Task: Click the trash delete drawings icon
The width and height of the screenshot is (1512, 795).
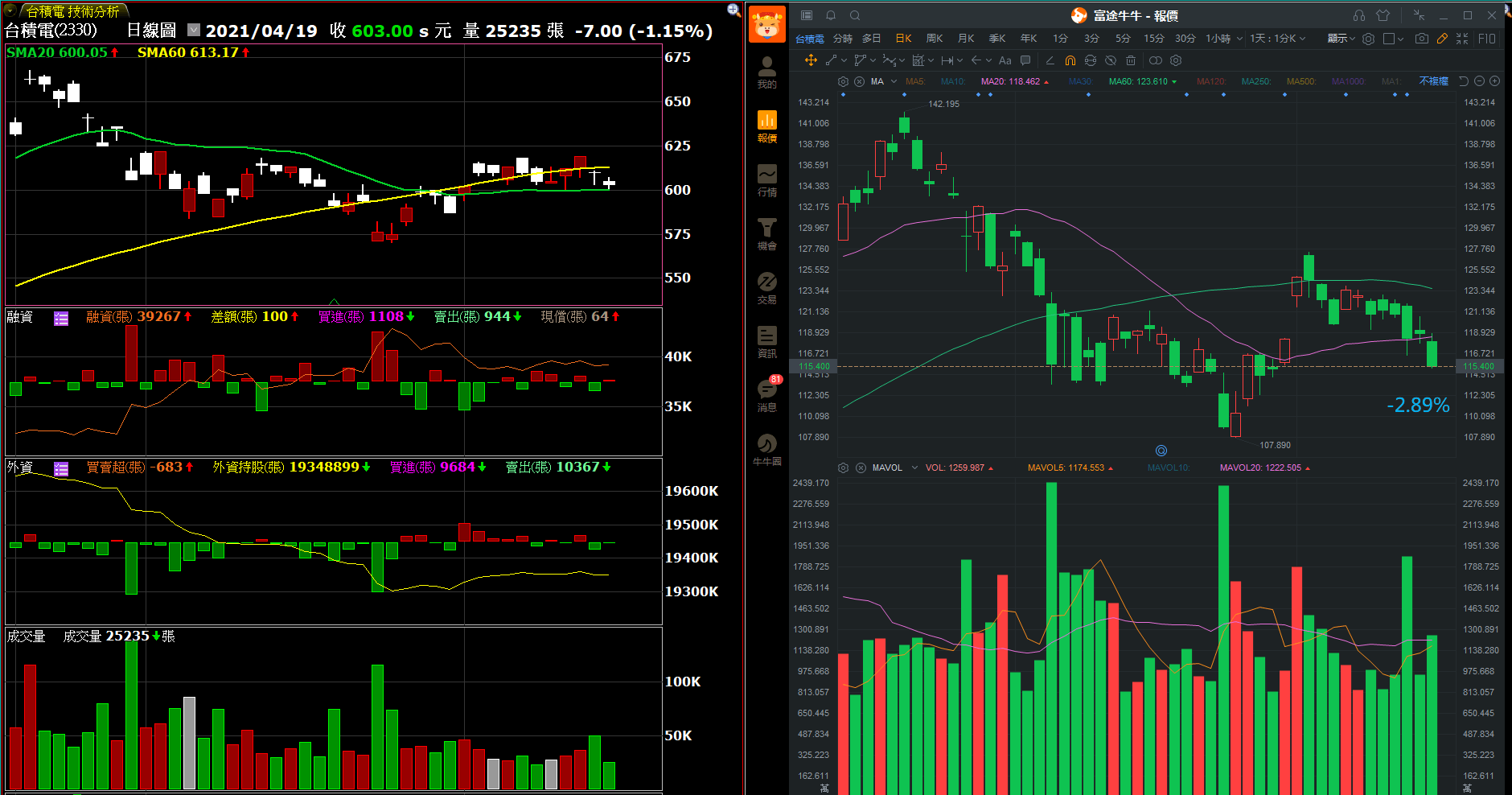Action: point(1131,60)
